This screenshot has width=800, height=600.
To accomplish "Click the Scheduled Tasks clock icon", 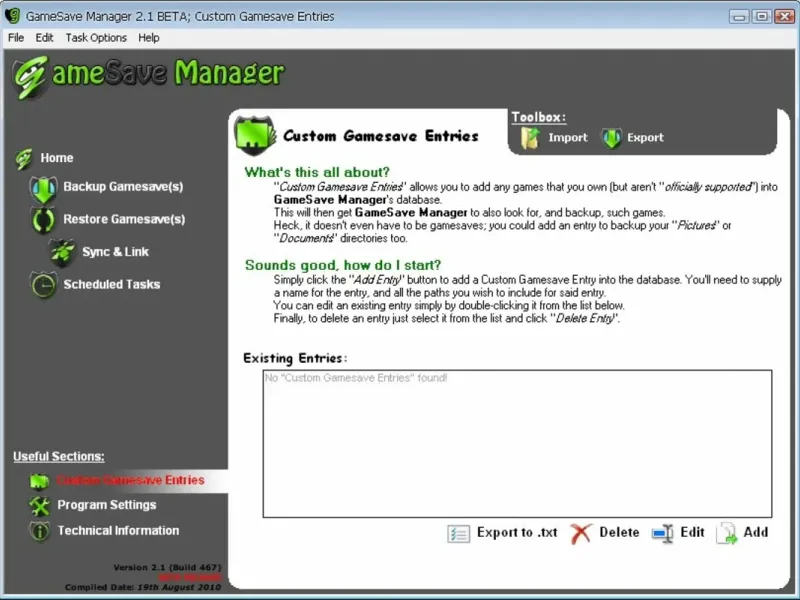I will 44,285.
